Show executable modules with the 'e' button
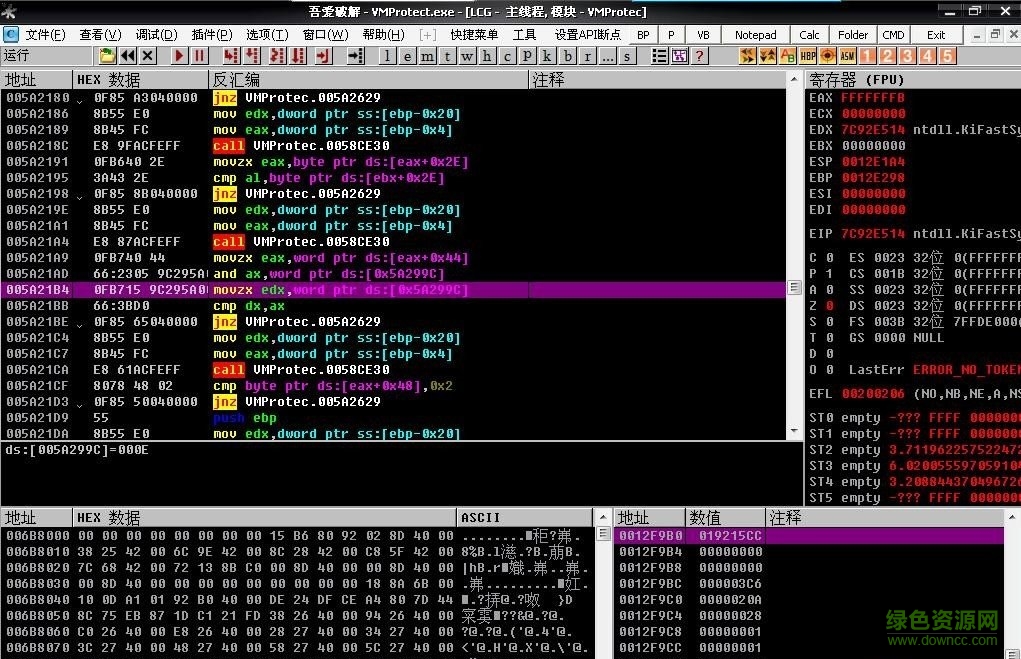The height and width of the screenshot is (659, 1021). [x=408, y=56]
